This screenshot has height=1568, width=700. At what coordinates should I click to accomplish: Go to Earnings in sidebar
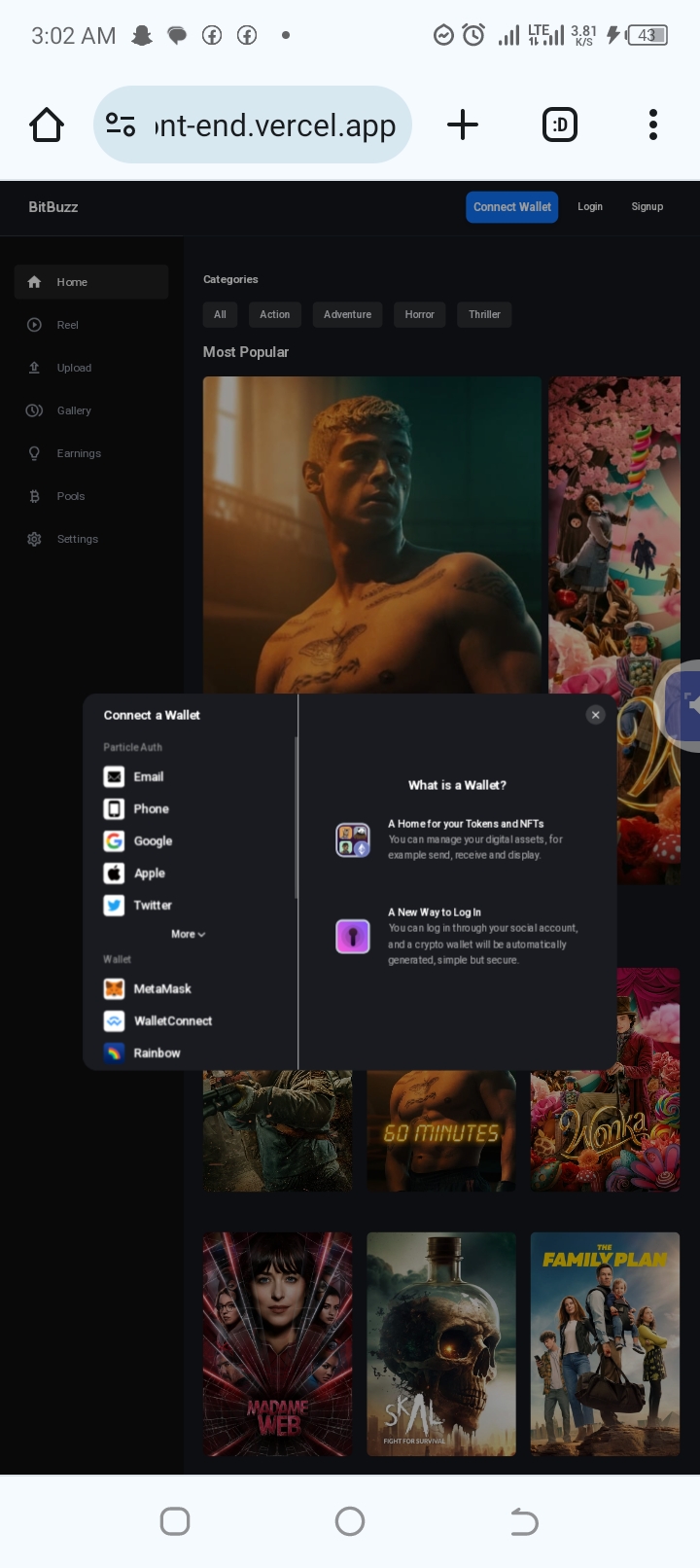78,453
